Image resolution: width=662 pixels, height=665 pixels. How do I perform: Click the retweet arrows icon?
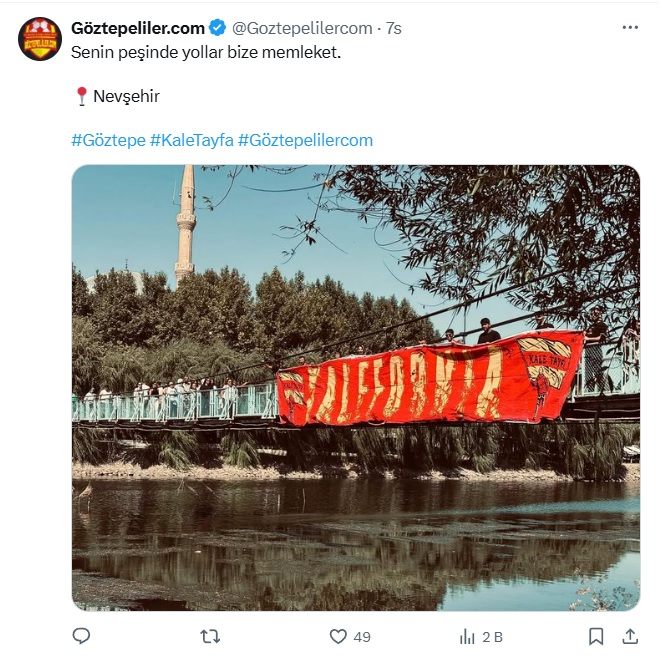(210, 636)
